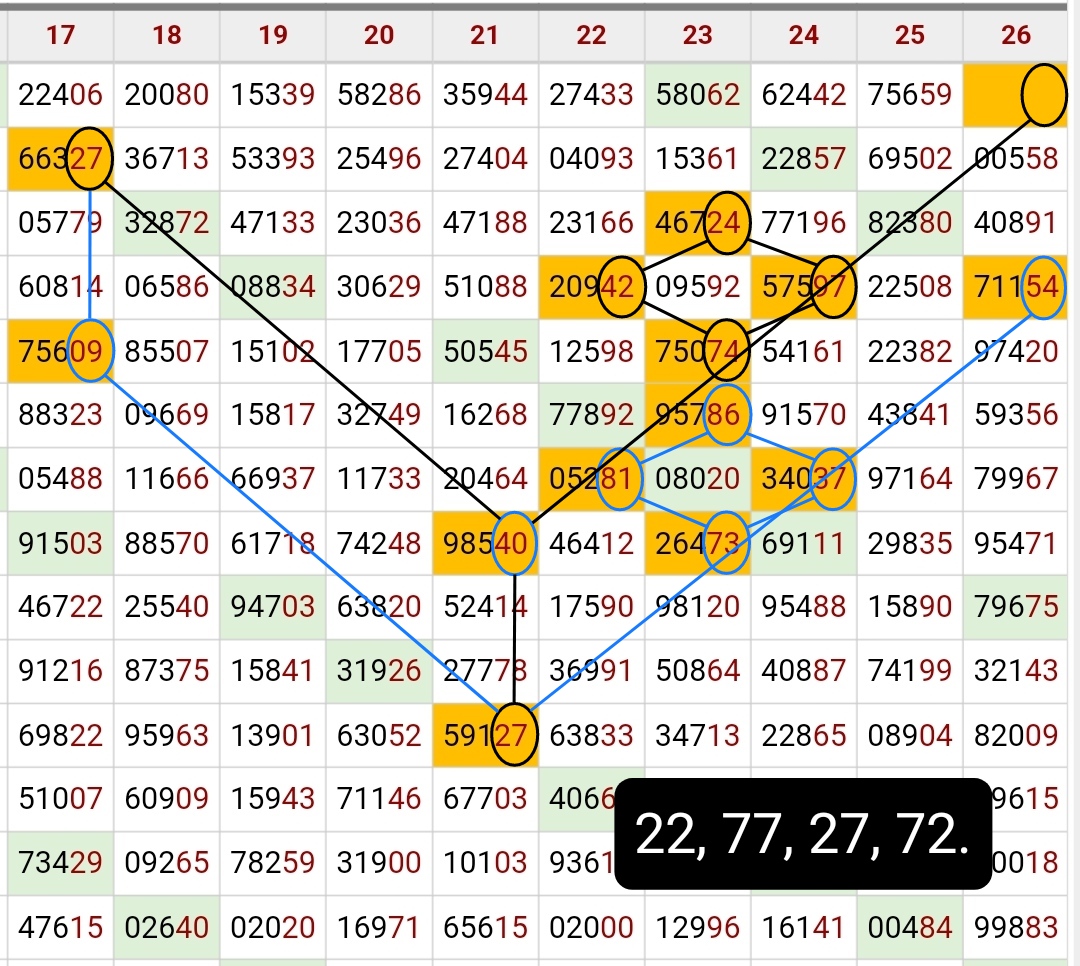Tap the highlighted cell 26473
The height and width of the screenshot is (966, 1080).
click(x=698, y=544)
